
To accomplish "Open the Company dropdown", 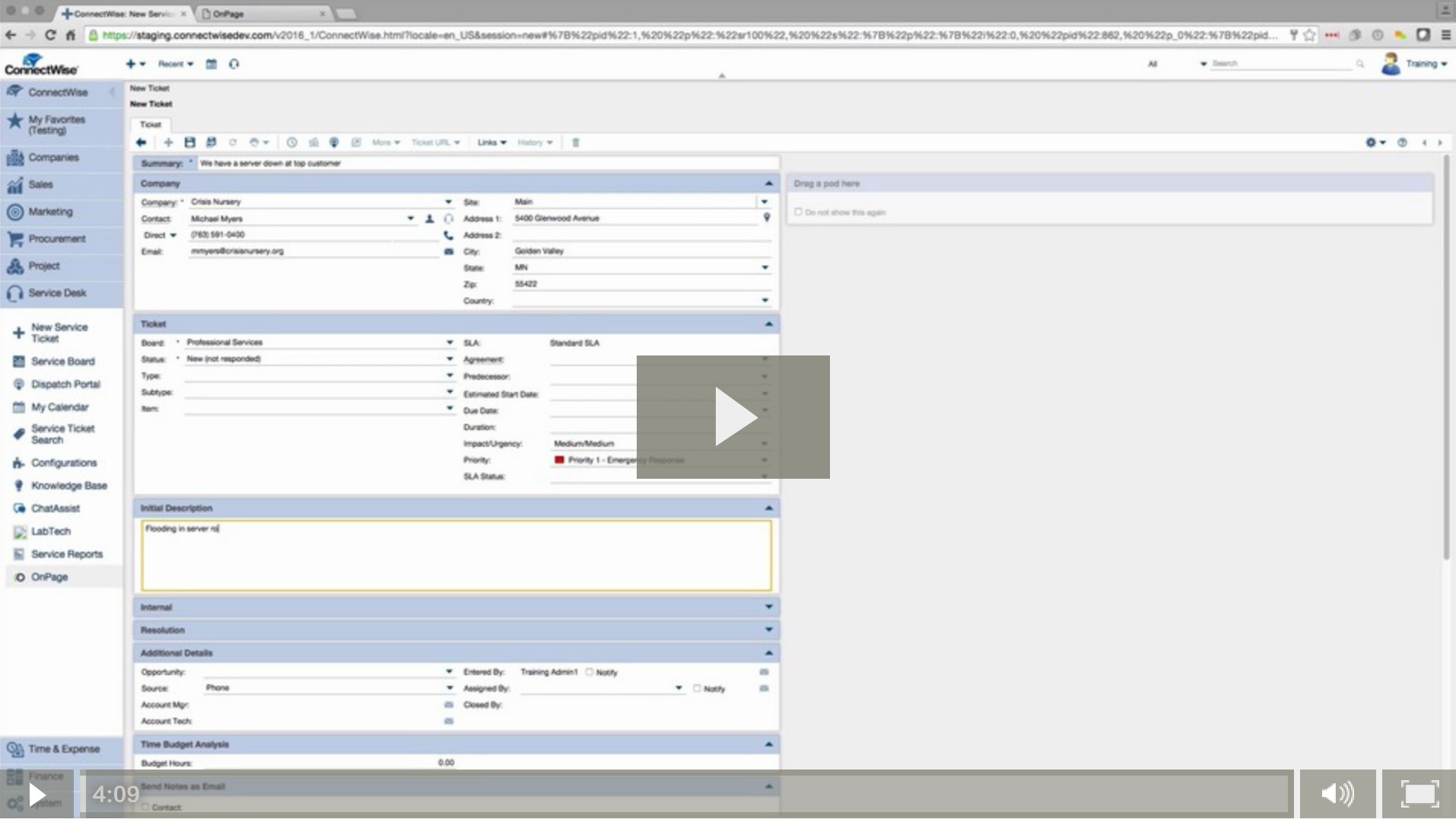I will 448,202.
